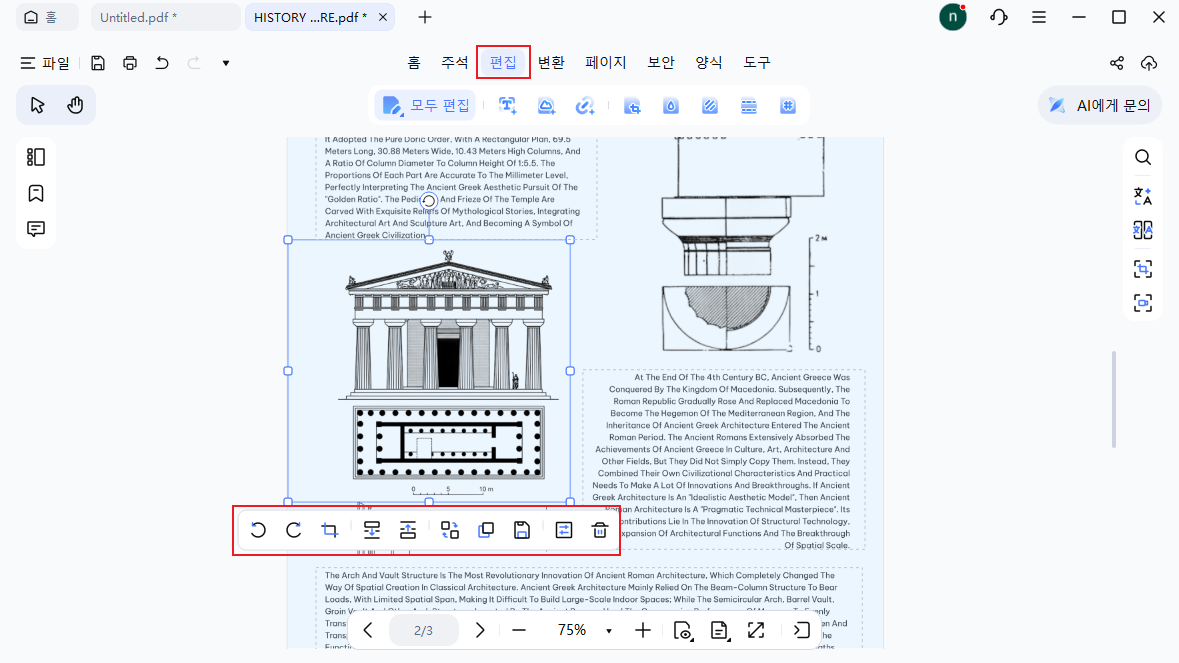Viewport: 1179px width, 663px height.
Task: Select the crop image tool
Action: pos(329,530)
